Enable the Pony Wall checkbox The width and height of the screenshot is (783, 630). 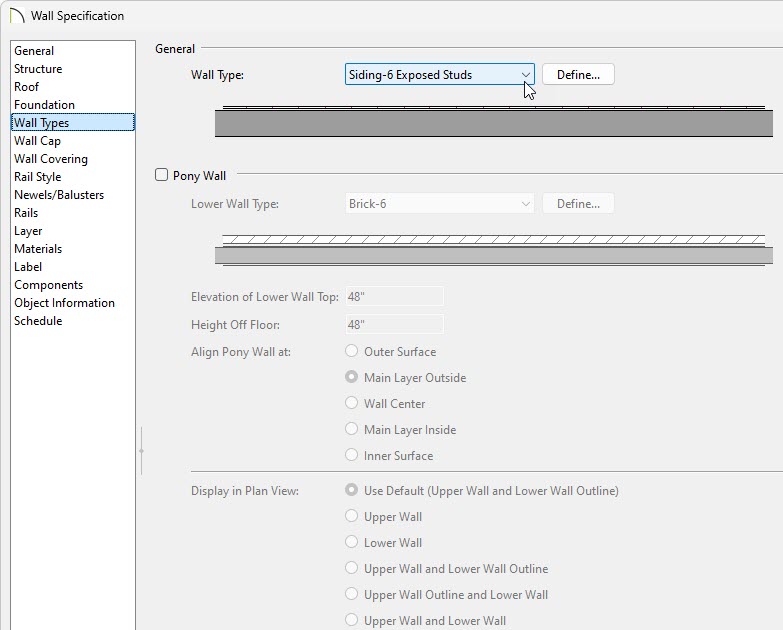coord(161,175)
